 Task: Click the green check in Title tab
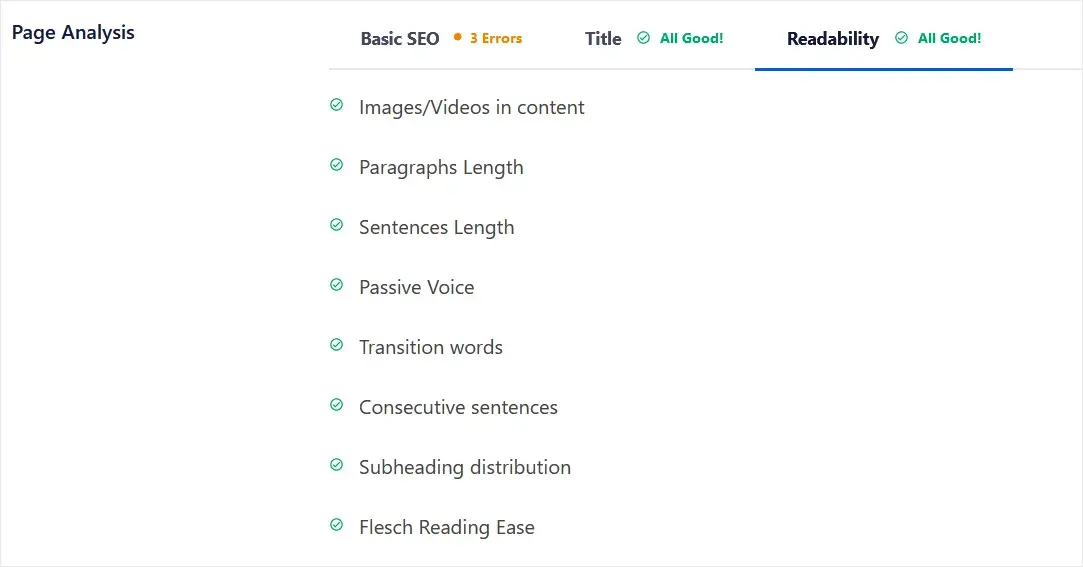[x=643, y=38]
